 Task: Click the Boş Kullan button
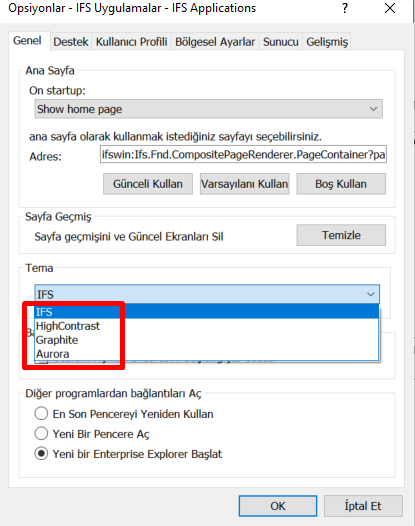341,184
